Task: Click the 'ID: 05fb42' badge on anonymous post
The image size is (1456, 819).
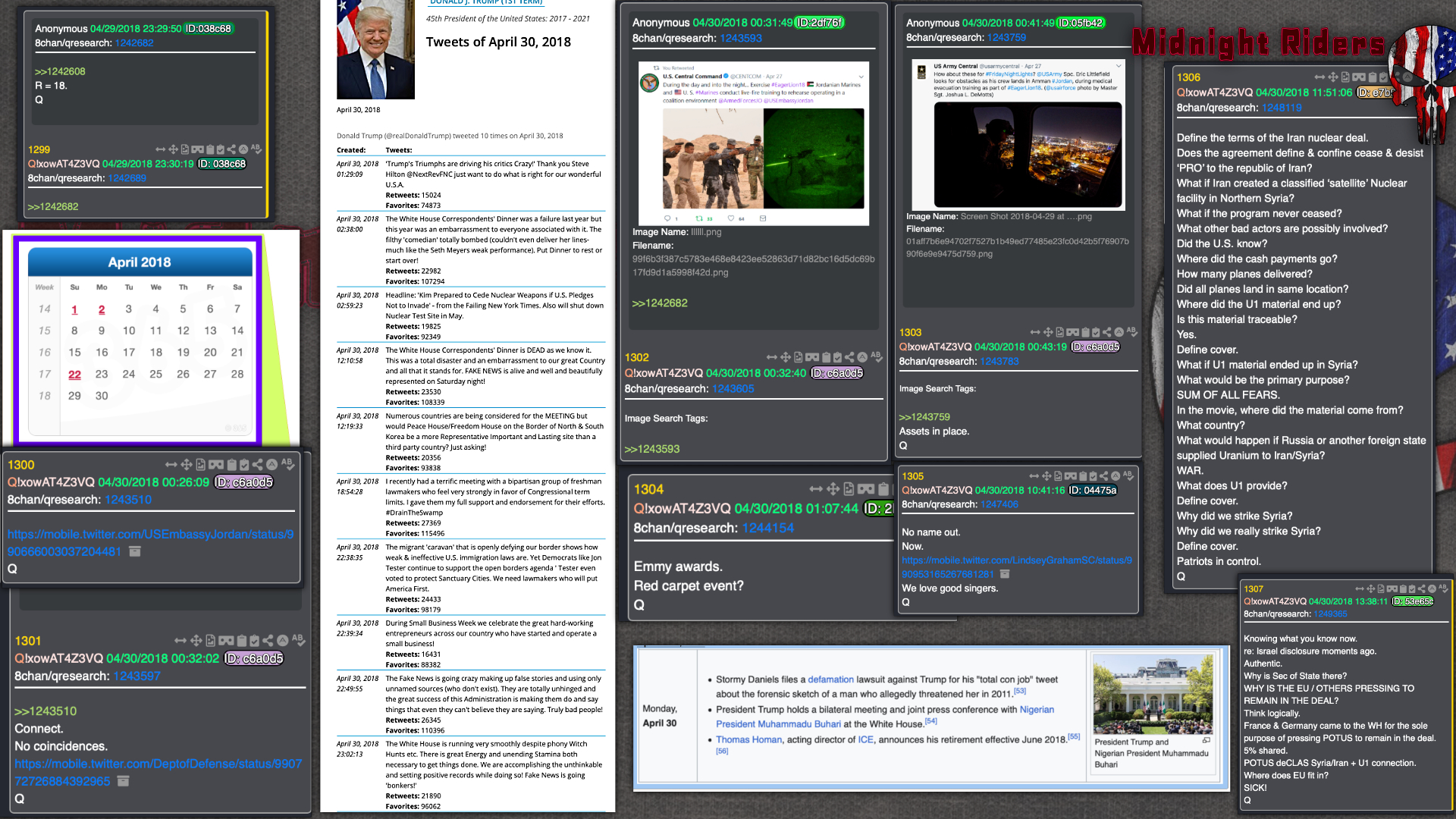Action: (x=1081, y=23)
